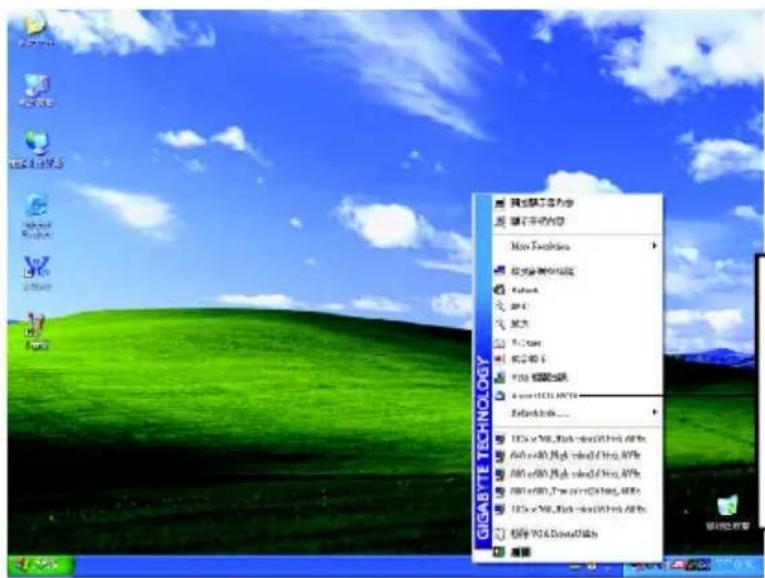Click the green exit icon entry at menu bottom
765x578 pixels.
[577, 552]
